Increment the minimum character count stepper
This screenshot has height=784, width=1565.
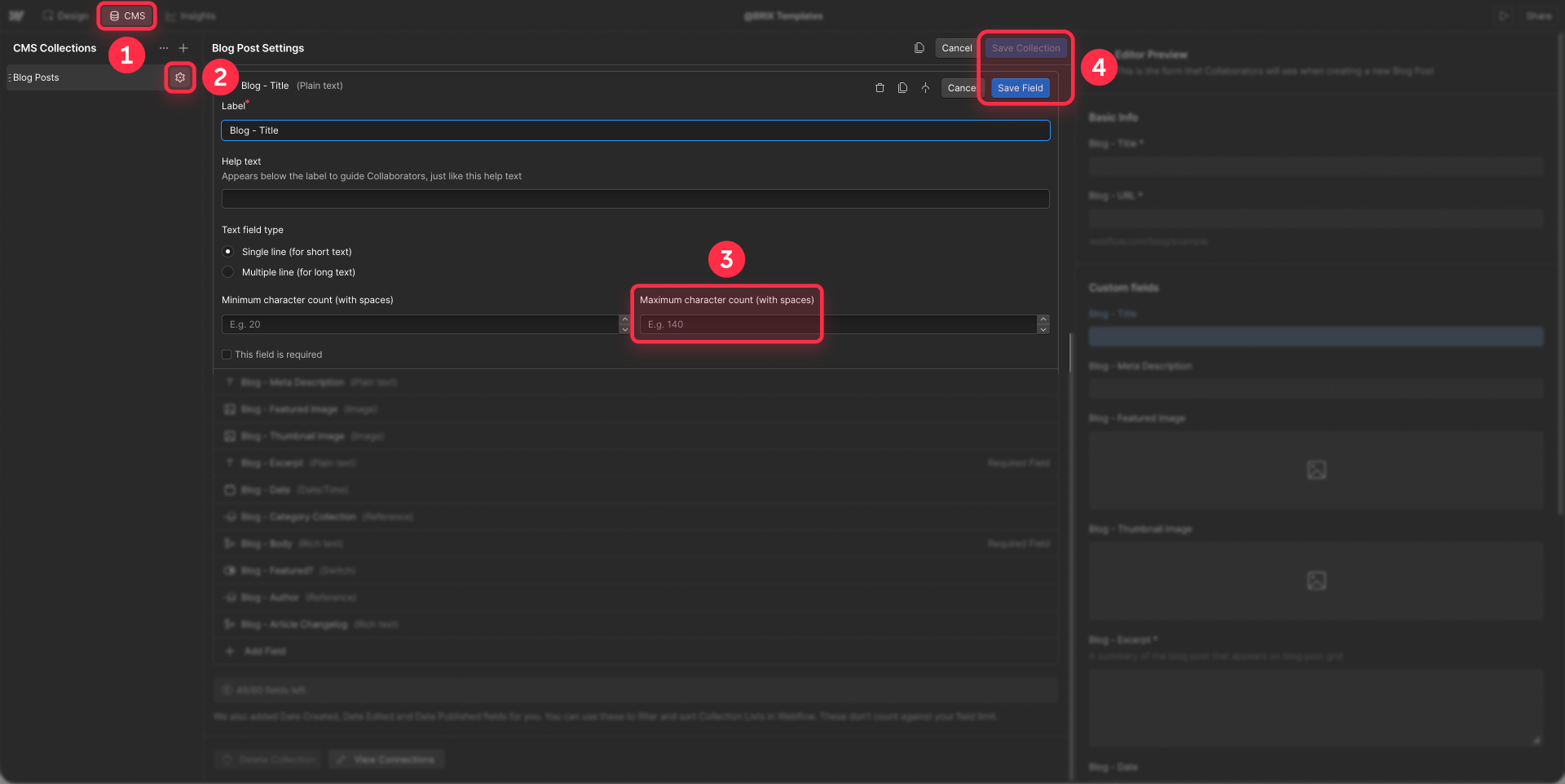(x=625, y=320)
